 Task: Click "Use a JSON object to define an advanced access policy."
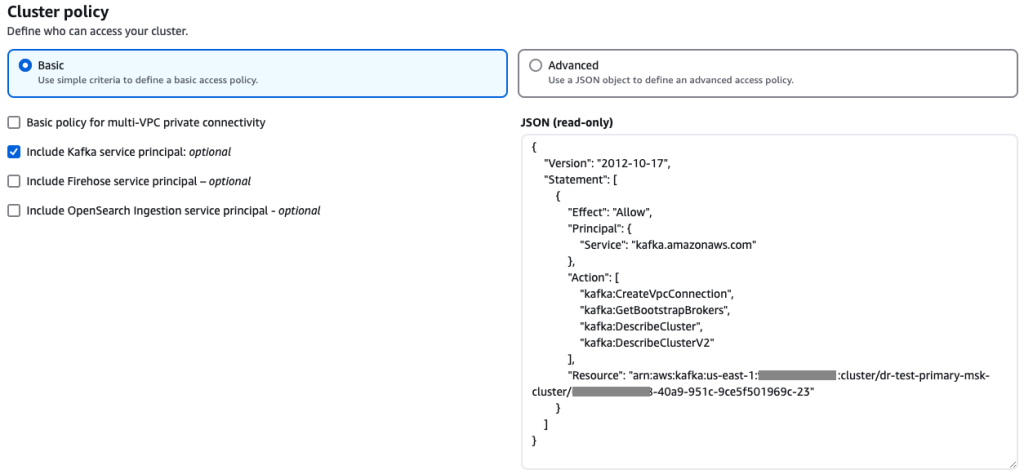(x=671, y=80)
